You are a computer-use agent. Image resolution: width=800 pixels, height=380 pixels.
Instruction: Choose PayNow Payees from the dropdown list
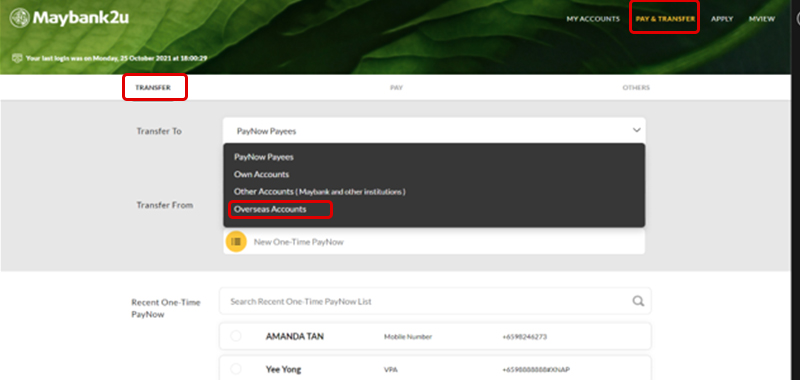pos(264,157)
